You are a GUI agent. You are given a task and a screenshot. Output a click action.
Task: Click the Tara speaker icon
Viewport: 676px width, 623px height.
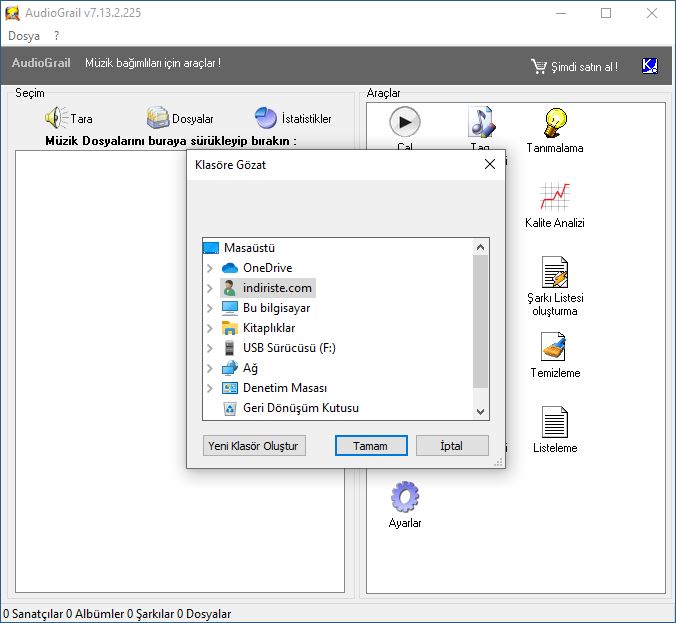[x=56, y=117]
